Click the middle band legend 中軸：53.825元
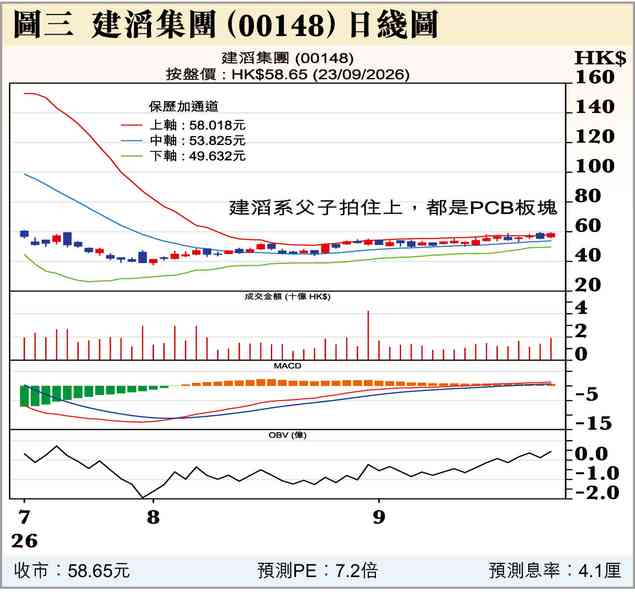The width and height of the screenshot is (635, 600). (198, 140)
